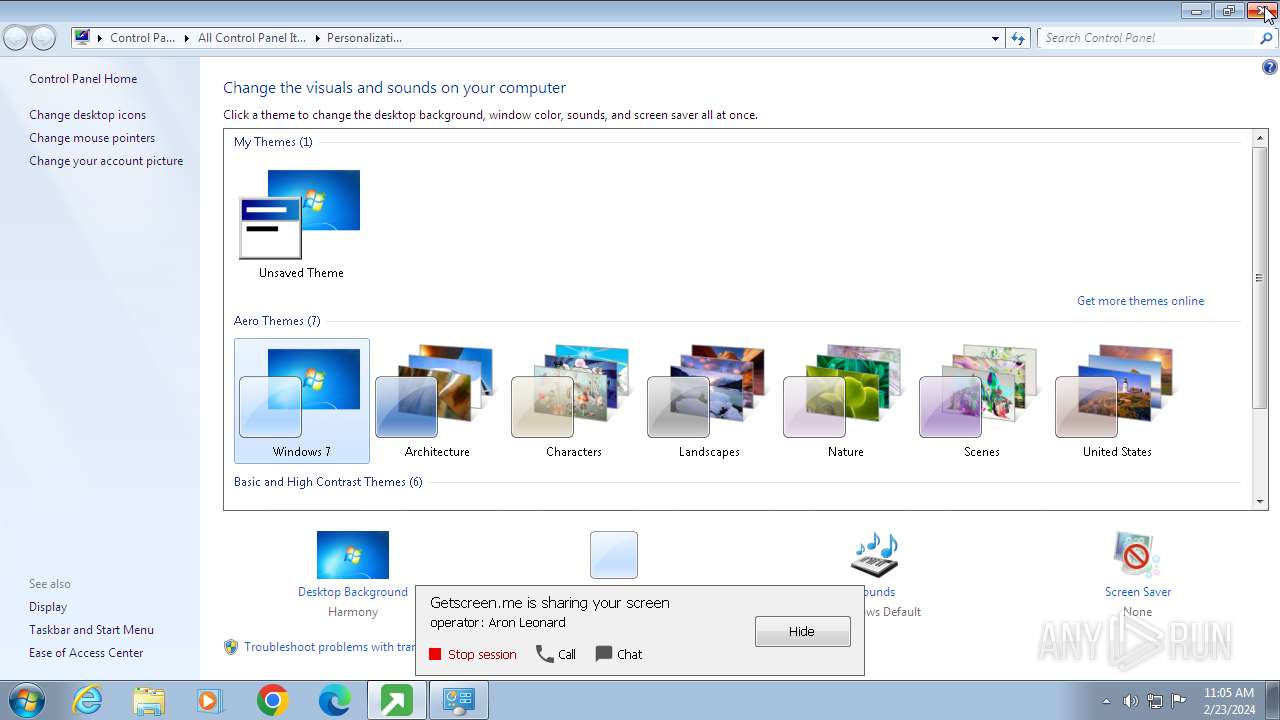Screen dimensions: 1280x720
Task: Click 'Basic and High Contrast Themes (6)' heading
Action: 328,482
